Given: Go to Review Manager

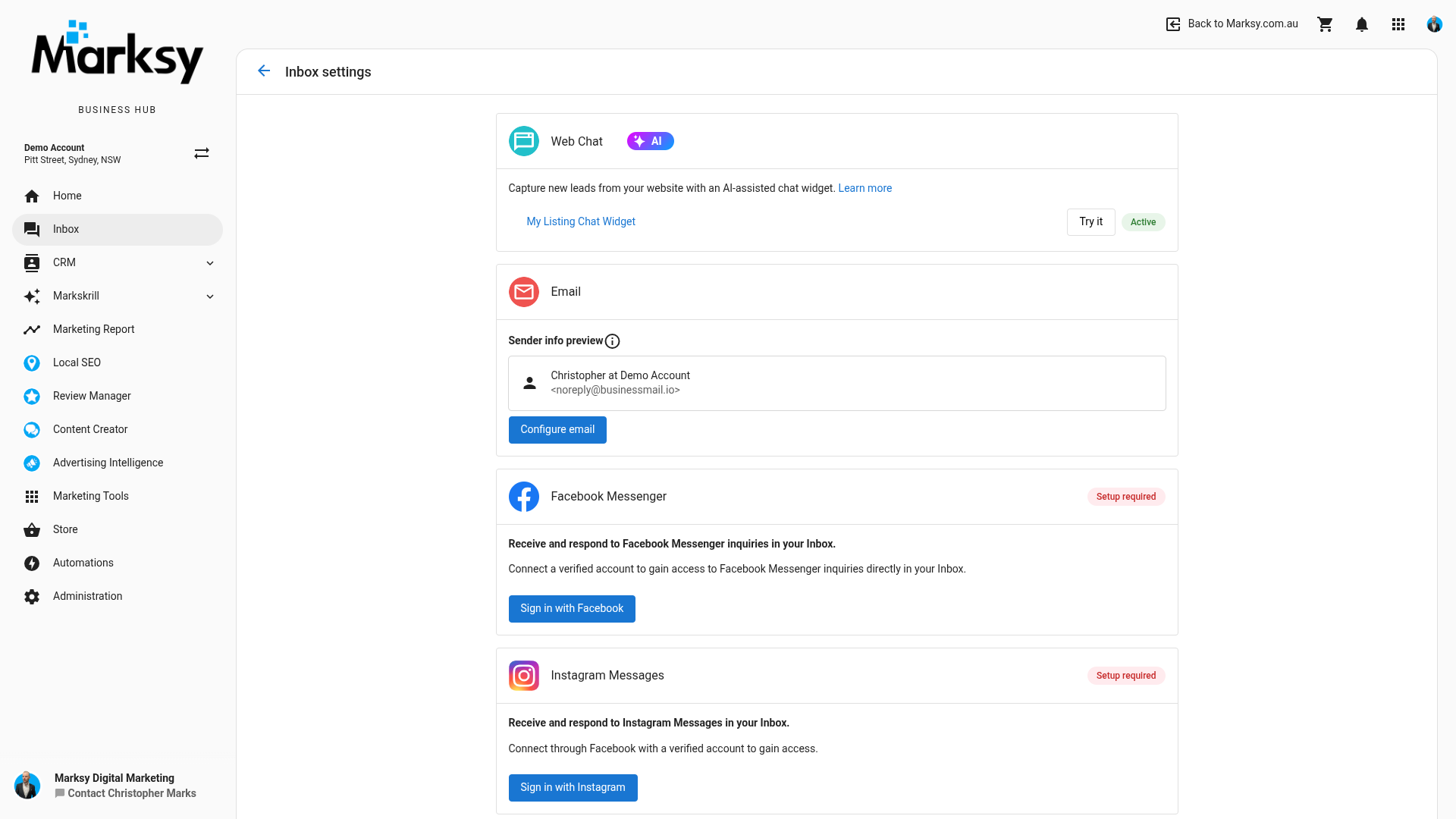Looking at the screenshot, I should coord(118,397).
